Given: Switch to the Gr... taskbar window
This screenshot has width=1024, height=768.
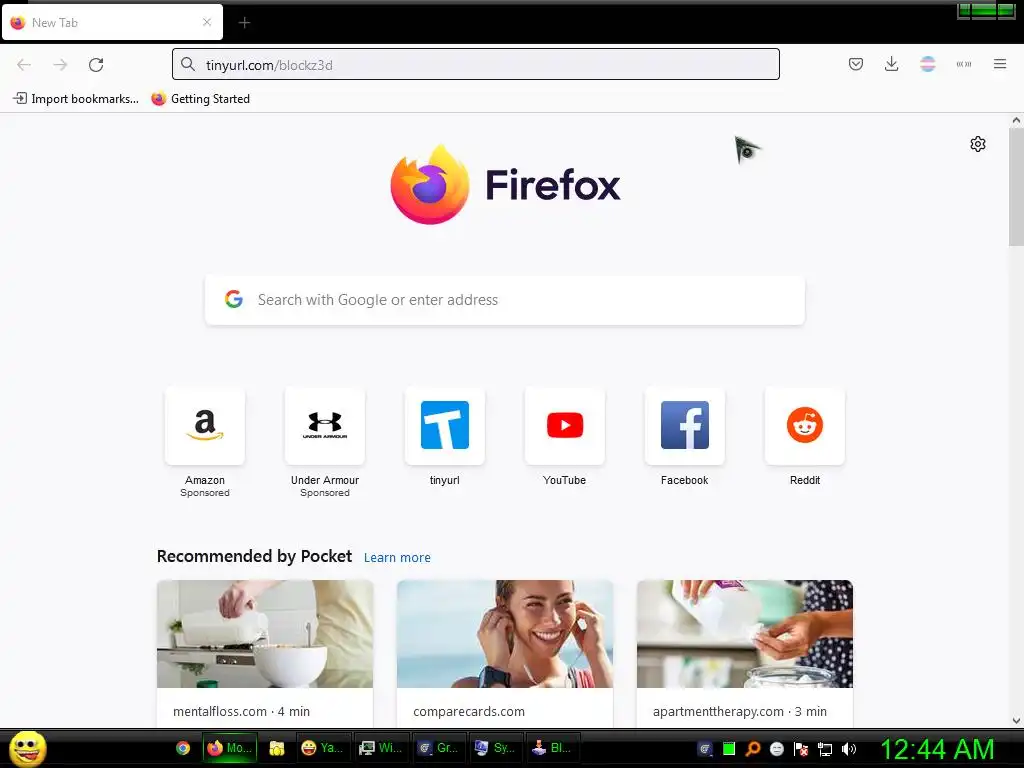Looking at the screenshot, I should (440, 748).
